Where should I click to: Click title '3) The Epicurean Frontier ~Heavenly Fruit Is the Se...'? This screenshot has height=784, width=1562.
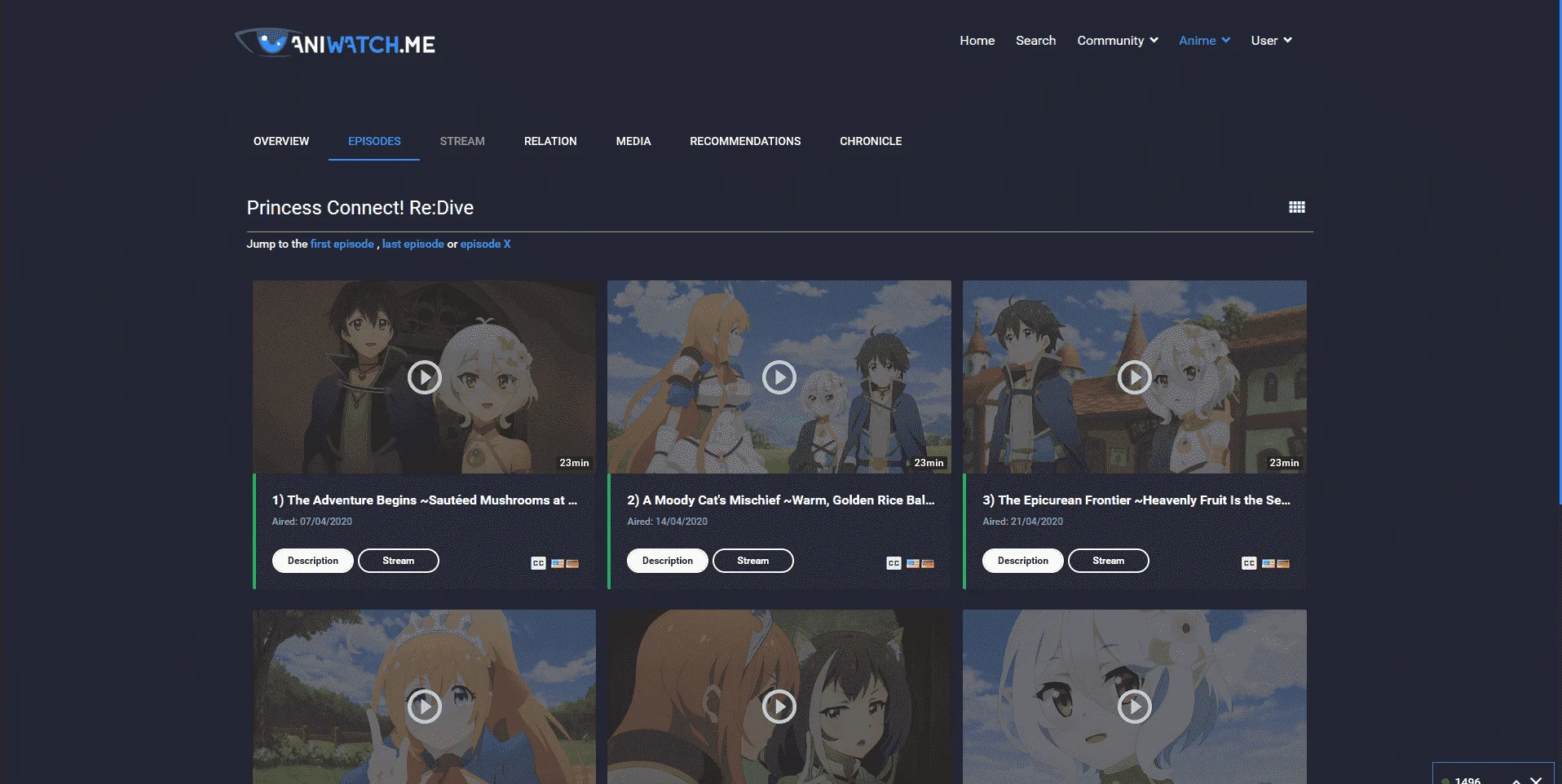1136,500
